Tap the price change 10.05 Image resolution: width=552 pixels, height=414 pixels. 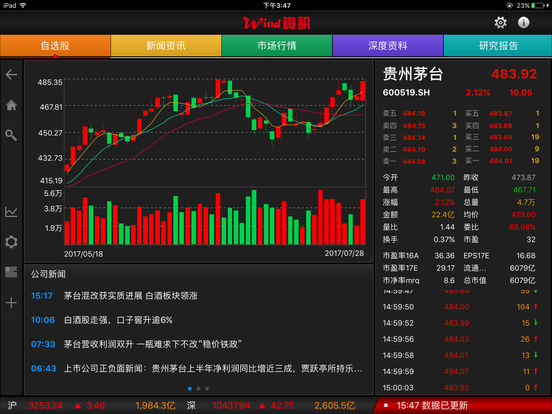tap(521, 93)
